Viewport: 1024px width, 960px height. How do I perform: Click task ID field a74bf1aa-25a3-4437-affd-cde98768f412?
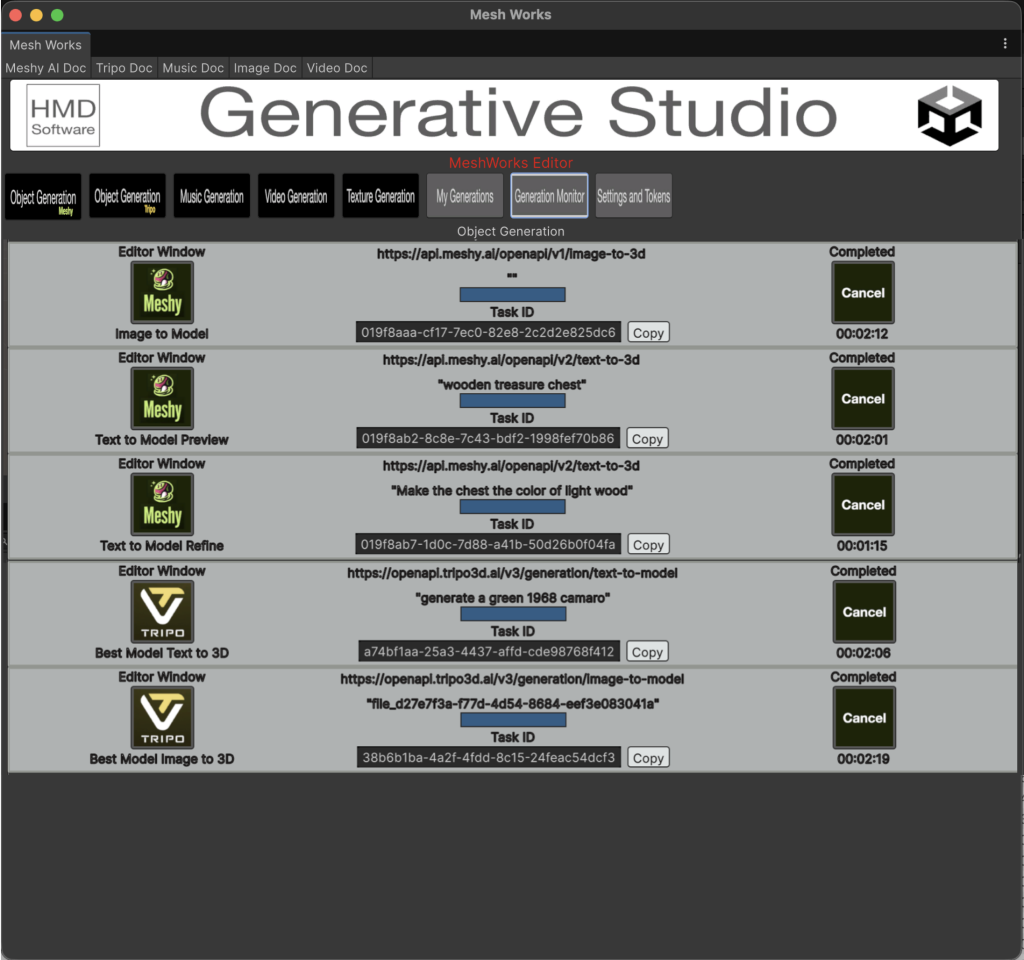488,651
